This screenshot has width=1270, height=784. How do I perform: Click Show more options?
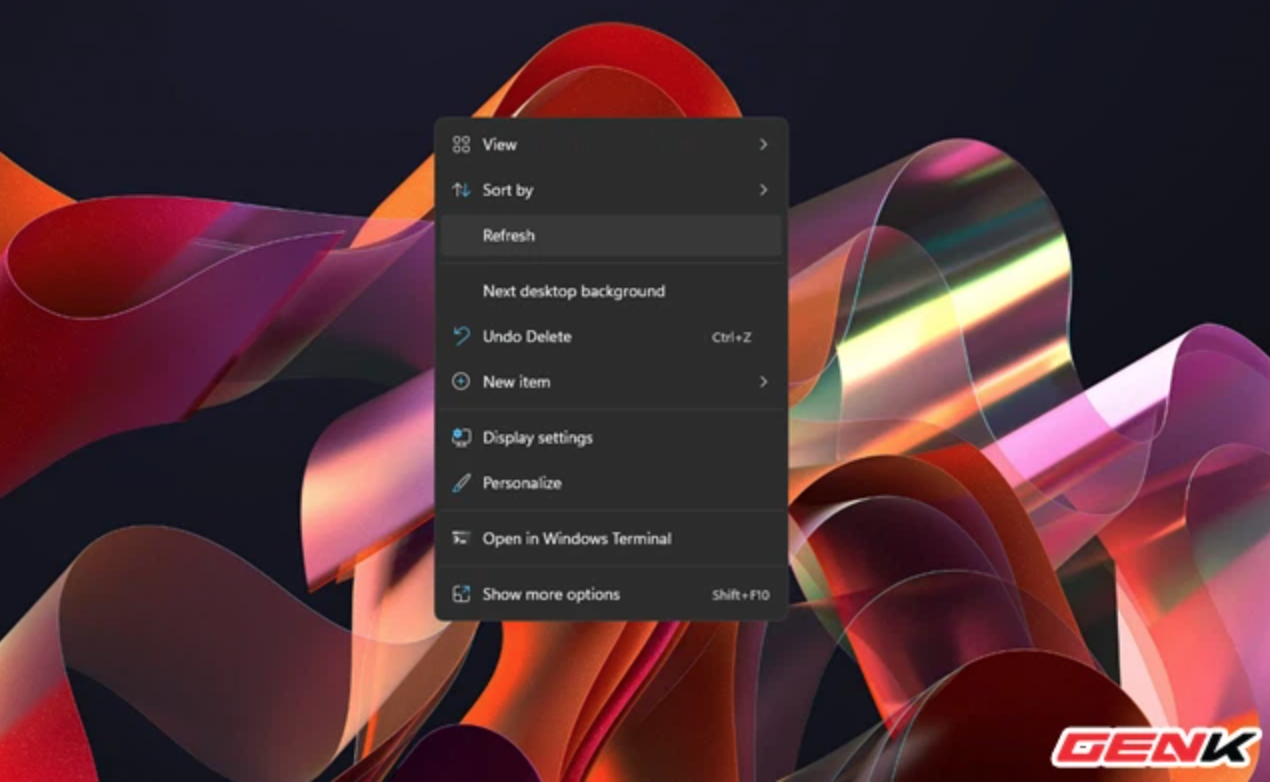[x=550, y=594]
